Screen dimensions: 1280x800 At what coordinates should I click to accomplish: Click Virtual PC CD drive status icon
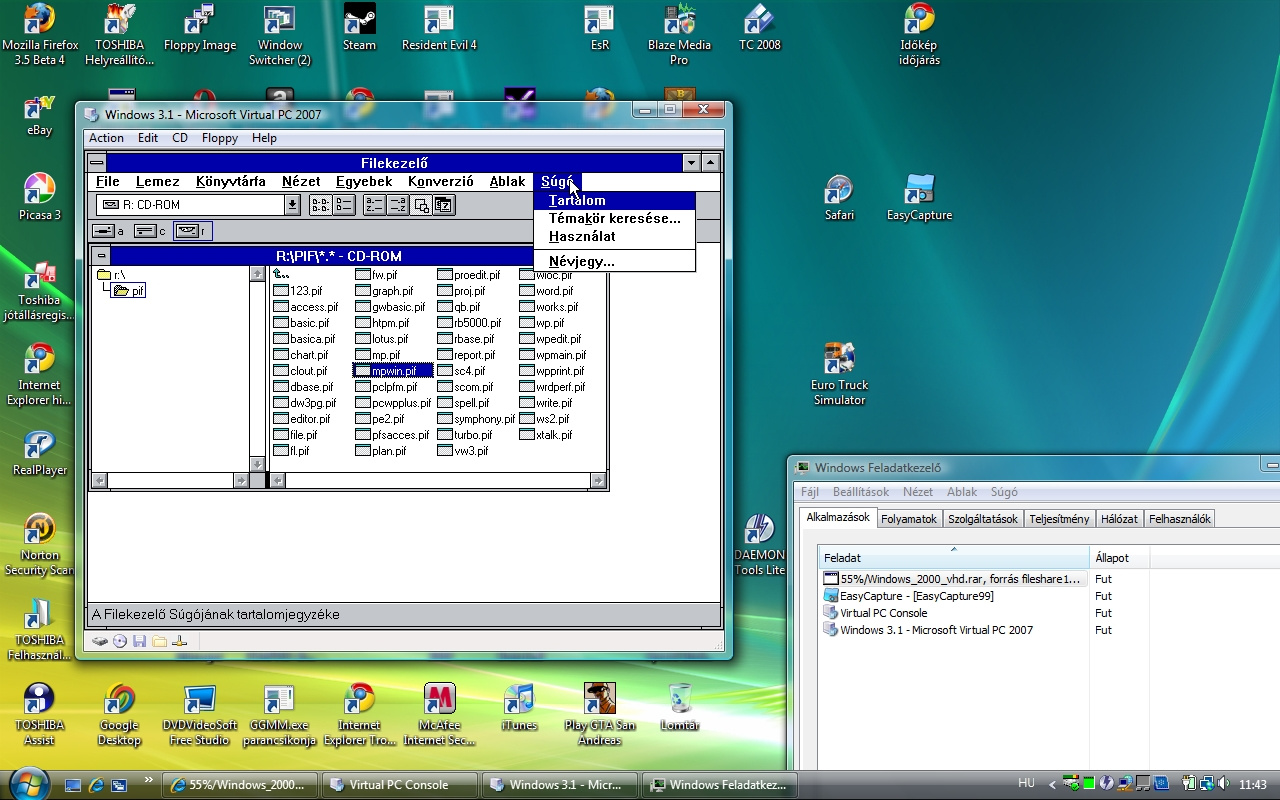pos(120,641)
